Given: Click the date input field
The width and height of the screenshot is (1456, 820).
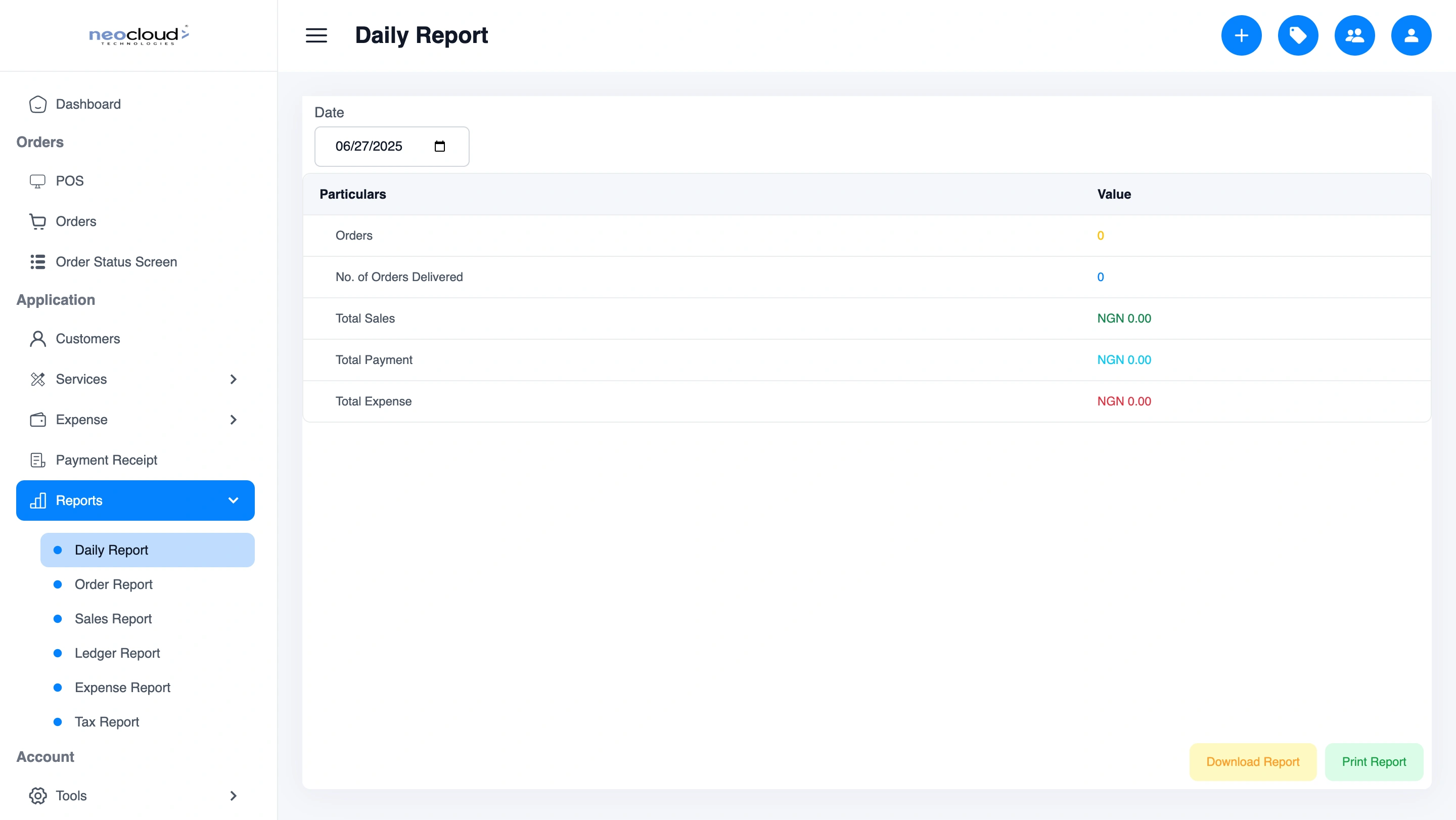Looking at the screenshot, I should pos(373,147).
